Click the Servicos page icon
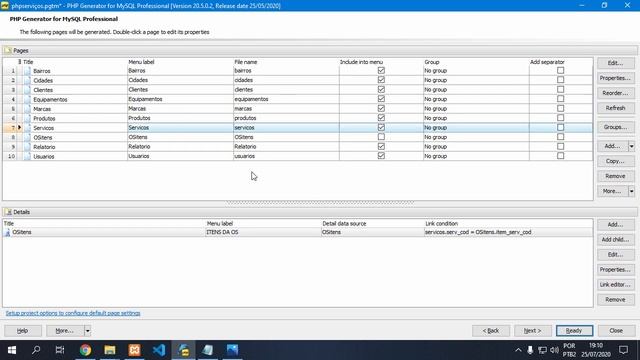 coord(27,128)
